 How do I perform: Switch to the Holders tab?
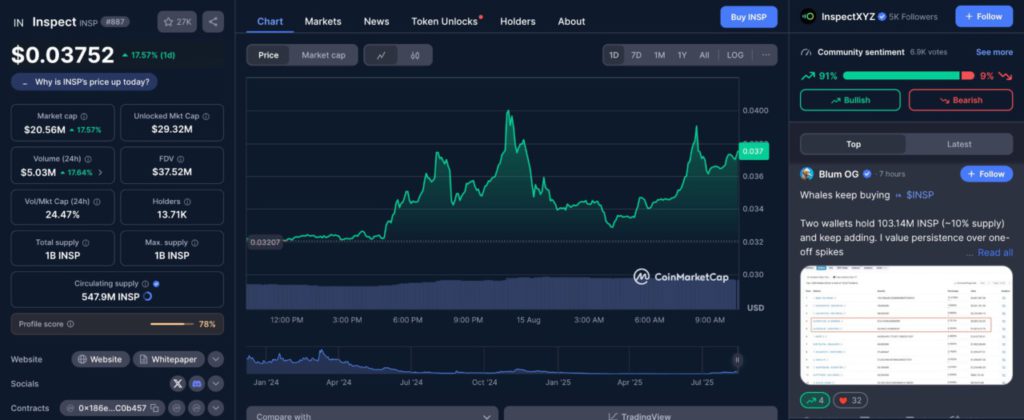[x=517, y=21]
